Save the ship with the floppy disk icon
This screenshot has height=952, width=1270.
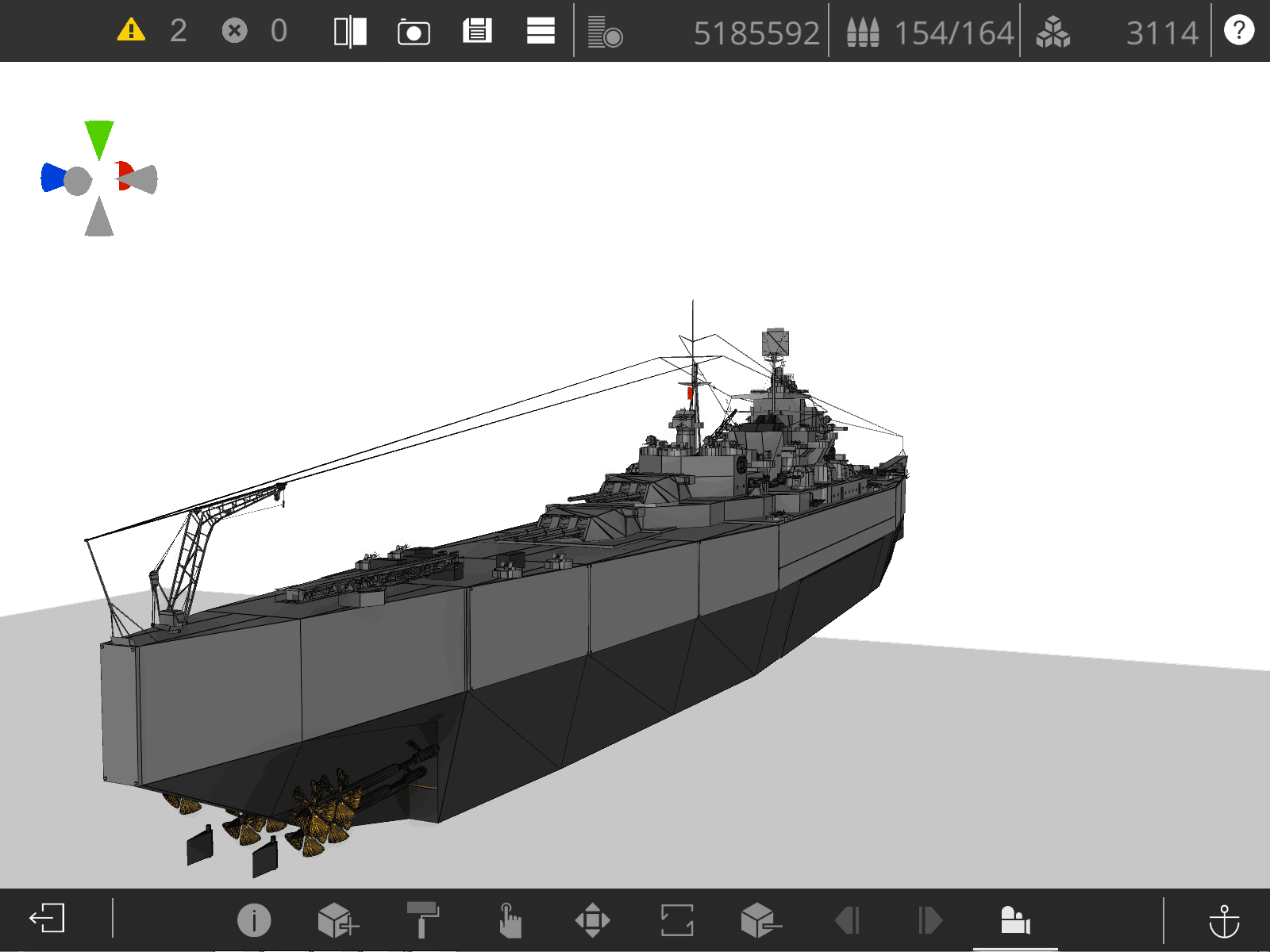click(477, 31)
